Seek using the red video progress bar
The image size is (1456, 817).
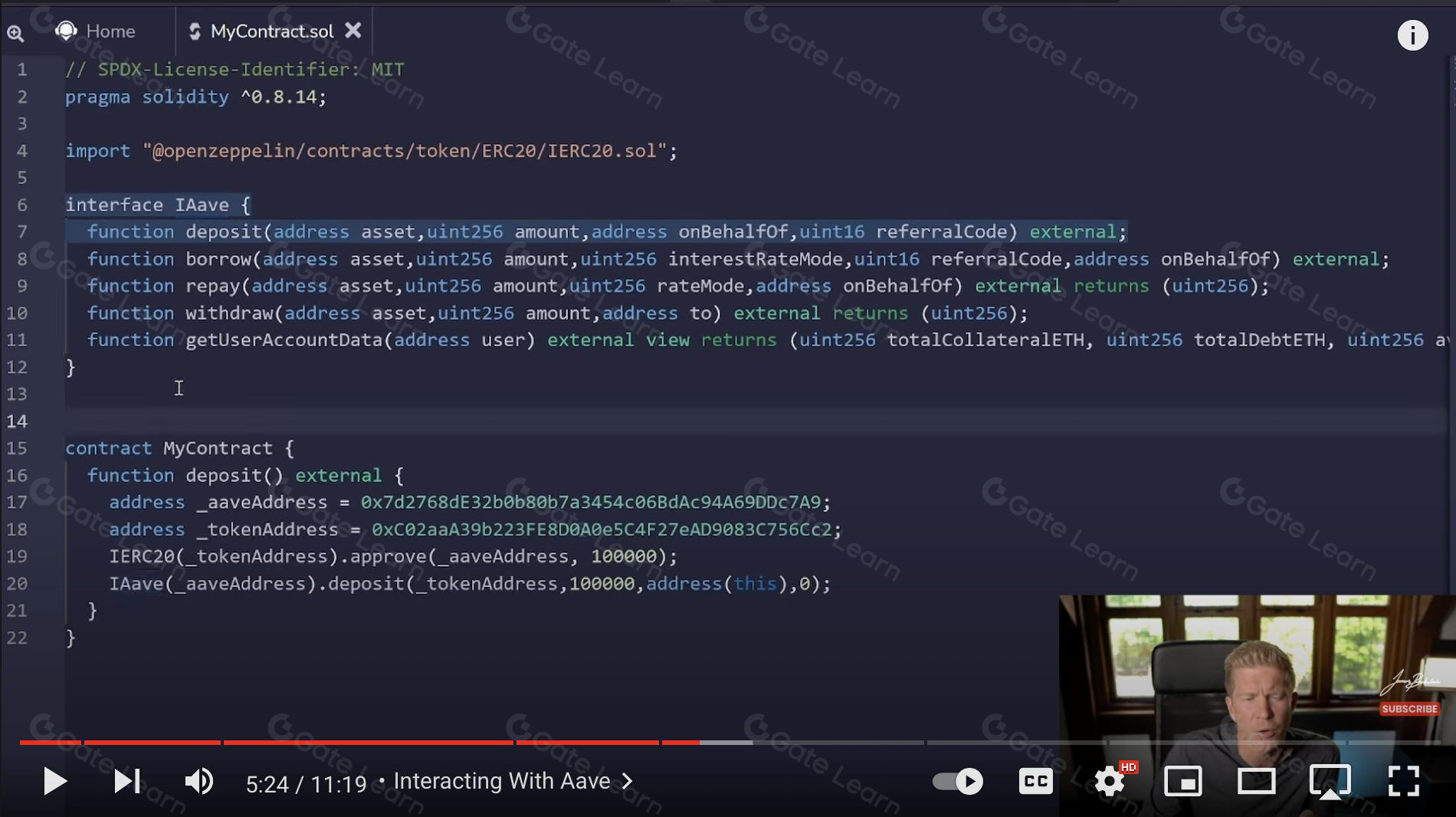(x=383, y=742)
